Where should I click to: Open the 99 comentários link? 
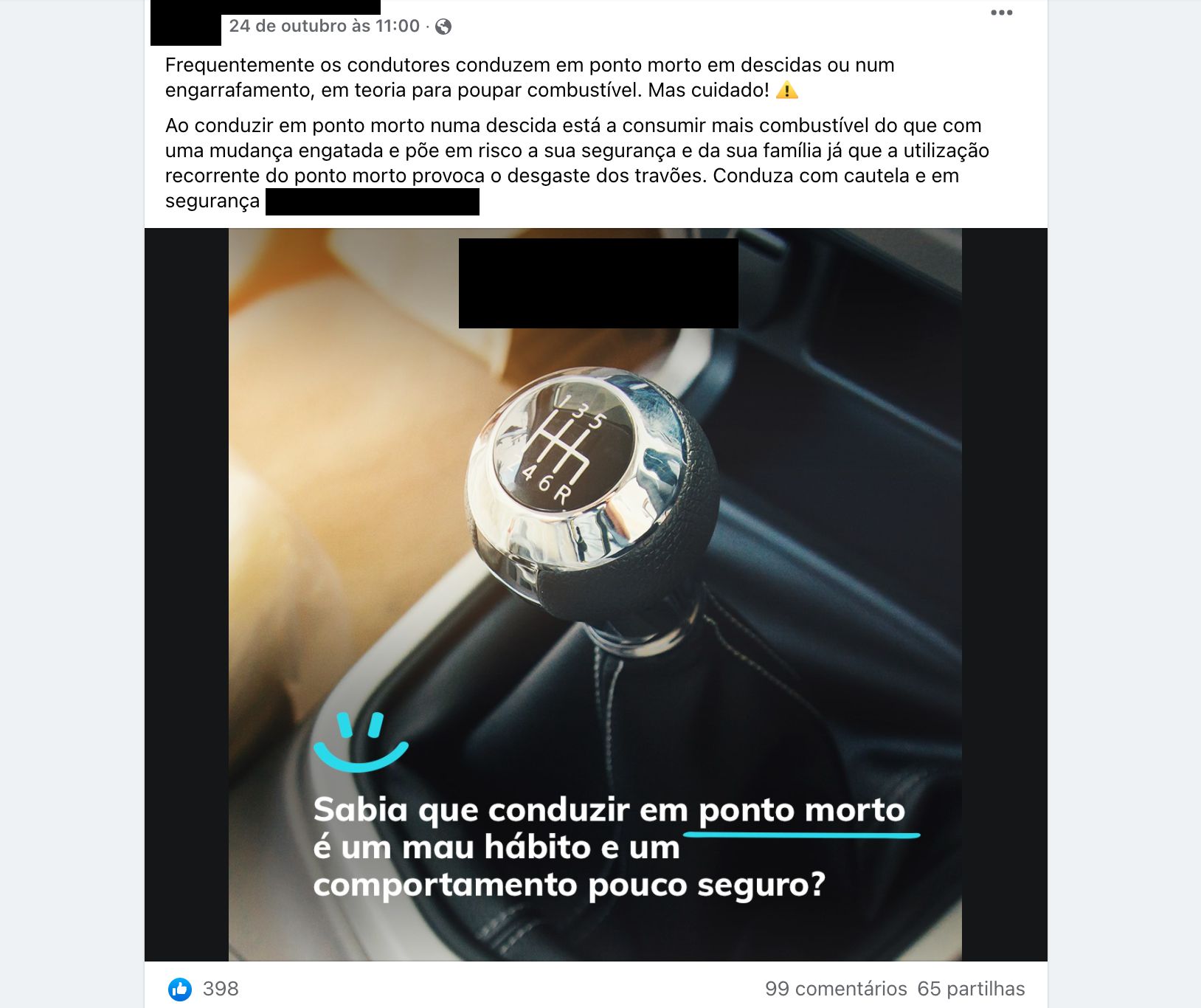(836, 989)
